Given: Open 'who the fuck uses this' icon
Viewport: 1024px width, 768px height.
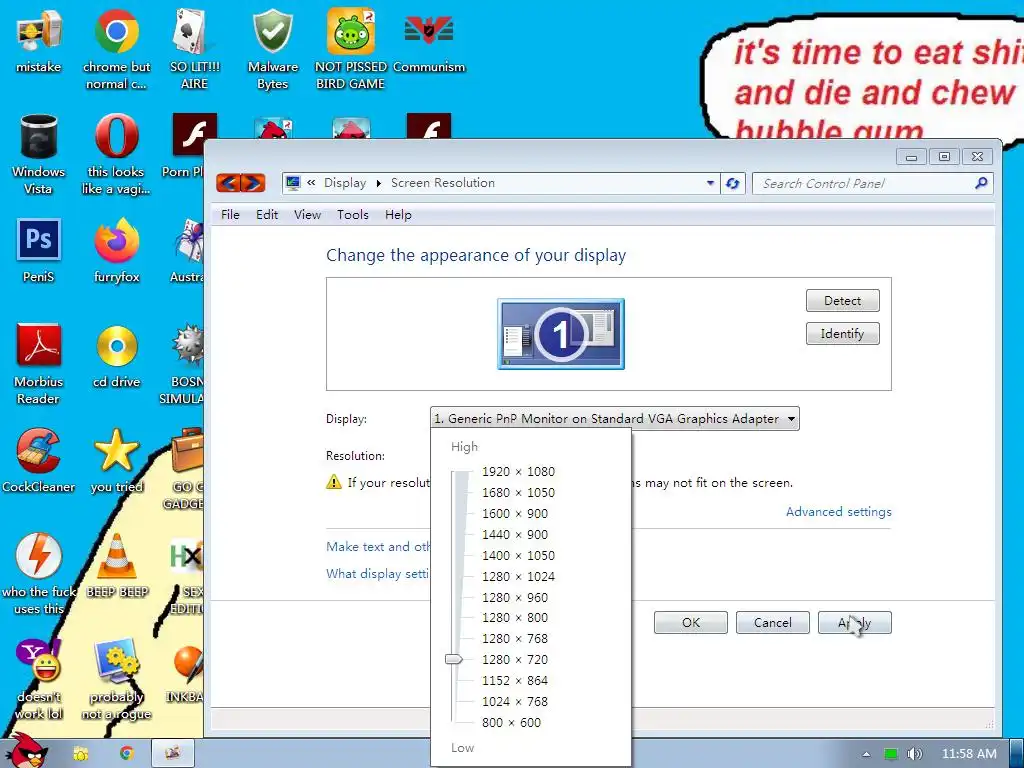Looking at the screenshot, I should (39, 574).
